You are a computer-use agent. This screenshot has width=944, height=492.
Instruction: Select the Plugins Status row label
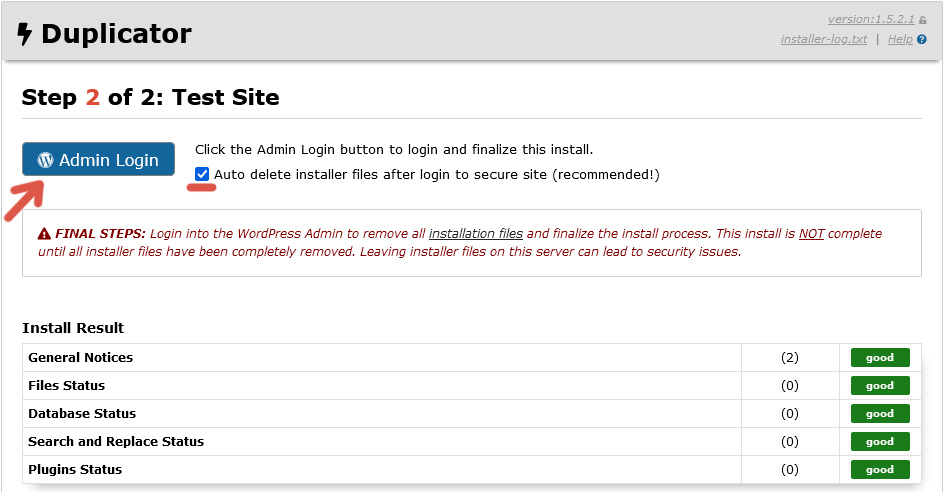tap(75, 470)
